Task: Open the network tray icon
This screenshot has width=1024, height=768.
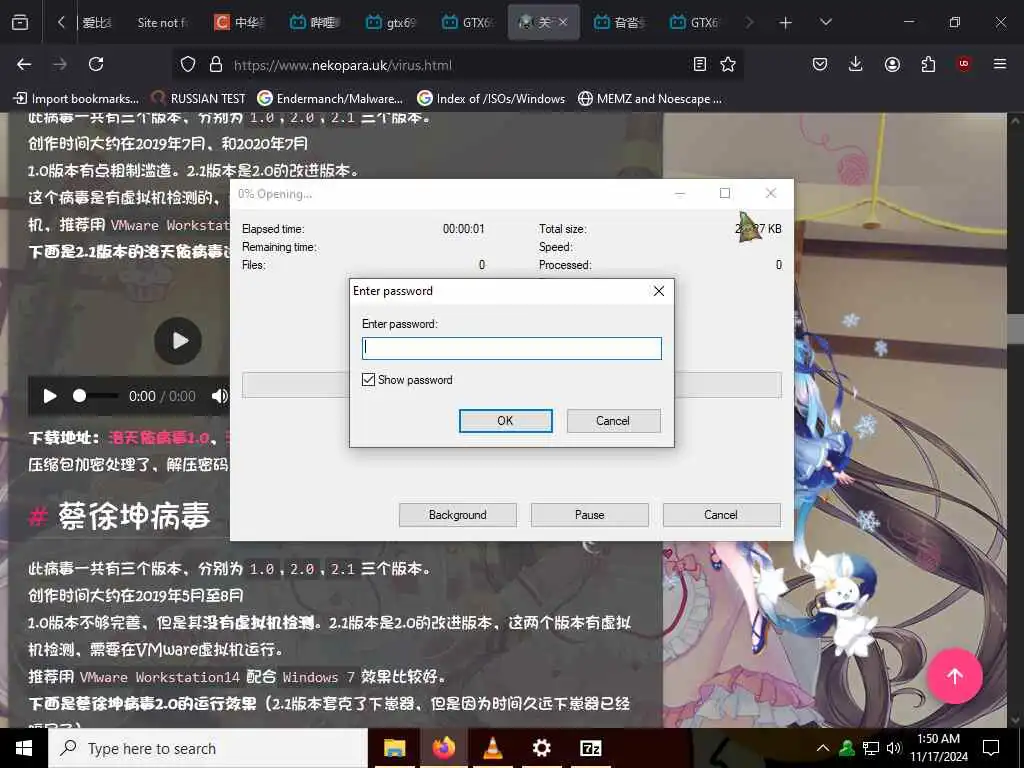Action: click(871, 748)
